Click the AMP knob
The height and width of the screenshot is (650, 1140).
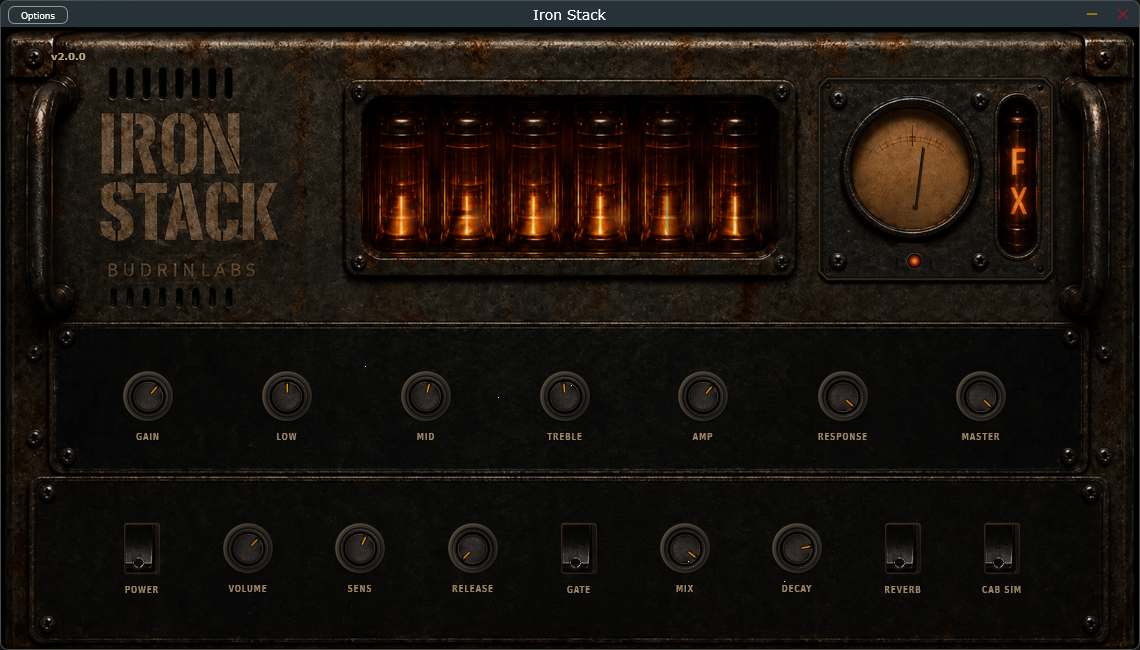702,396
